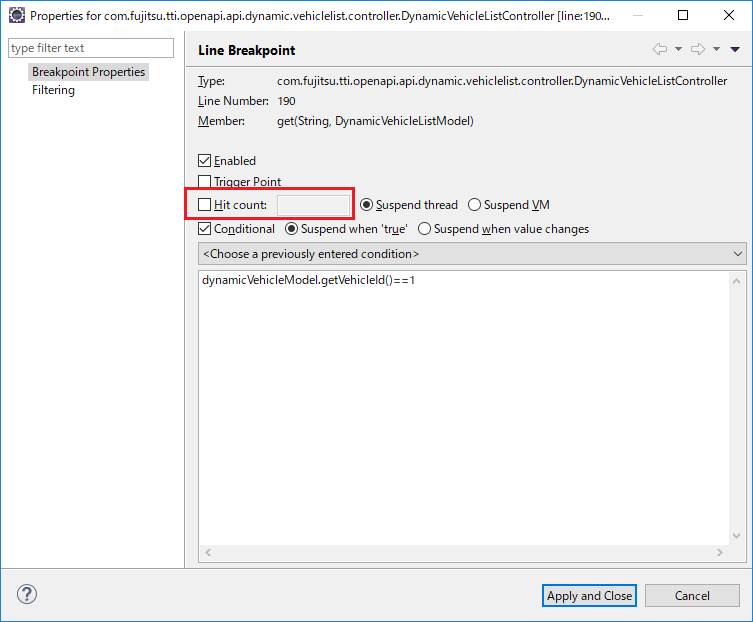753x622 pixels.
Task: Open the help question mark icon
Action: pos(27,594)
